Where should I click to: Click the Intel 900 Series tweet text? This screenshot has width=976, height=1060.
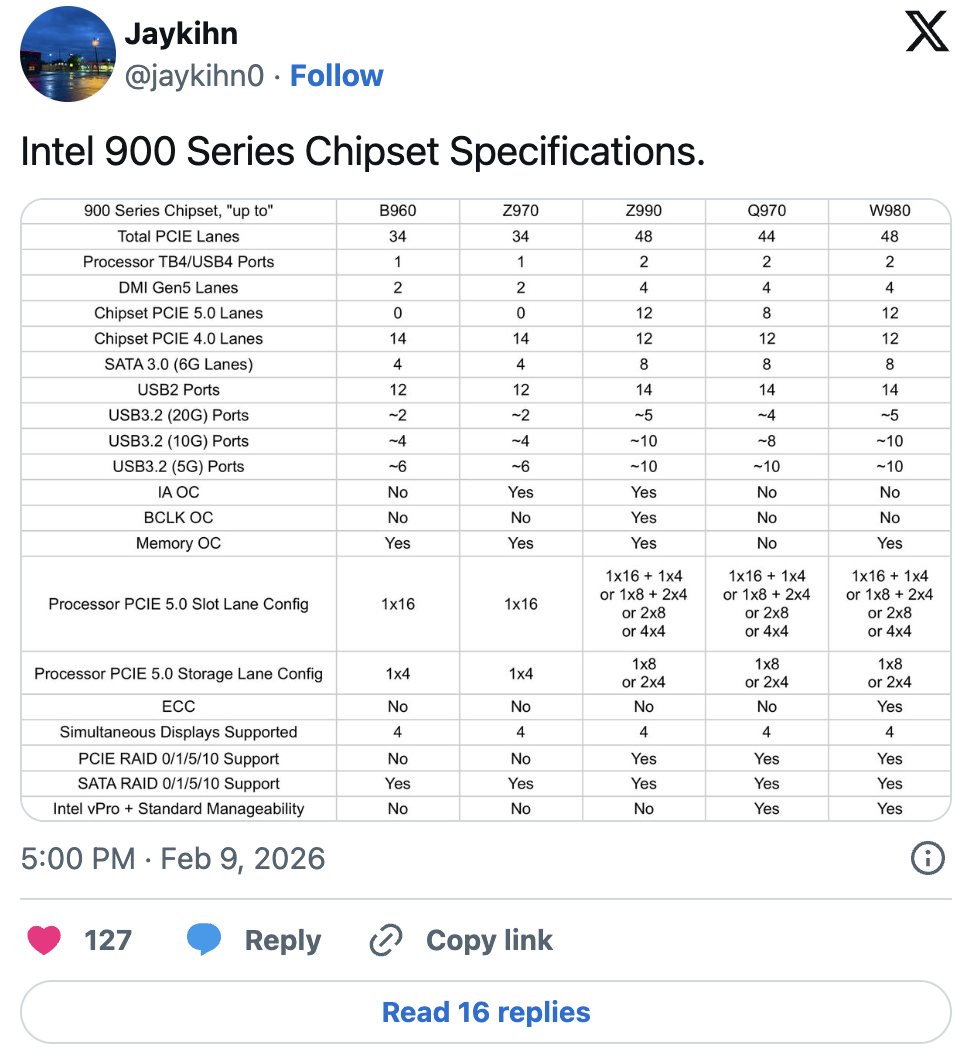click(362, 152)
